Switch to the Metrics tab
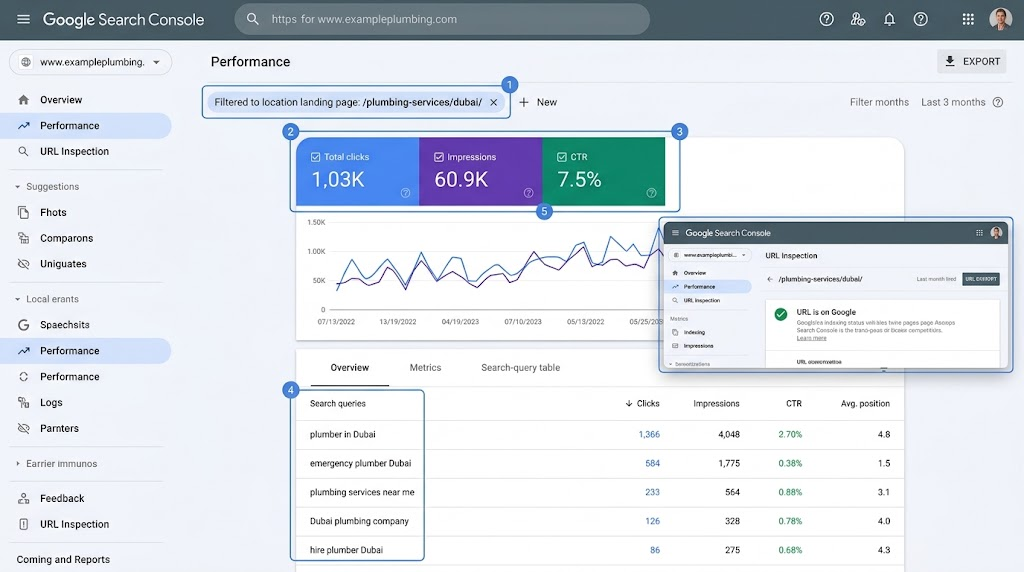The height and width of the screenshot is (572, 1024). click(x=425, y=368)
